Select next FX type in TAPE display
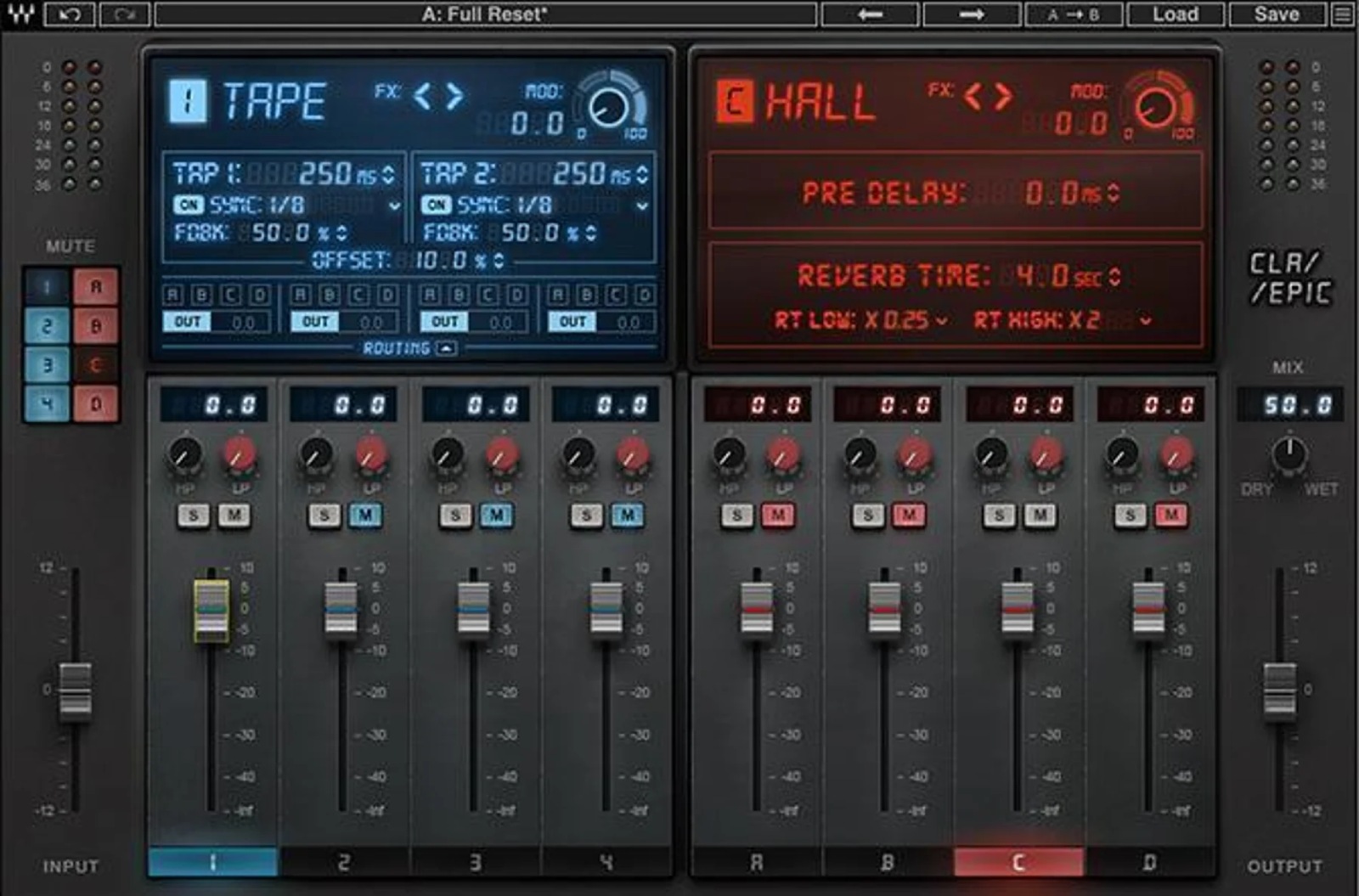Image resolution: width=1359 pixels, height=896 pixels. [x=454, y=96]
